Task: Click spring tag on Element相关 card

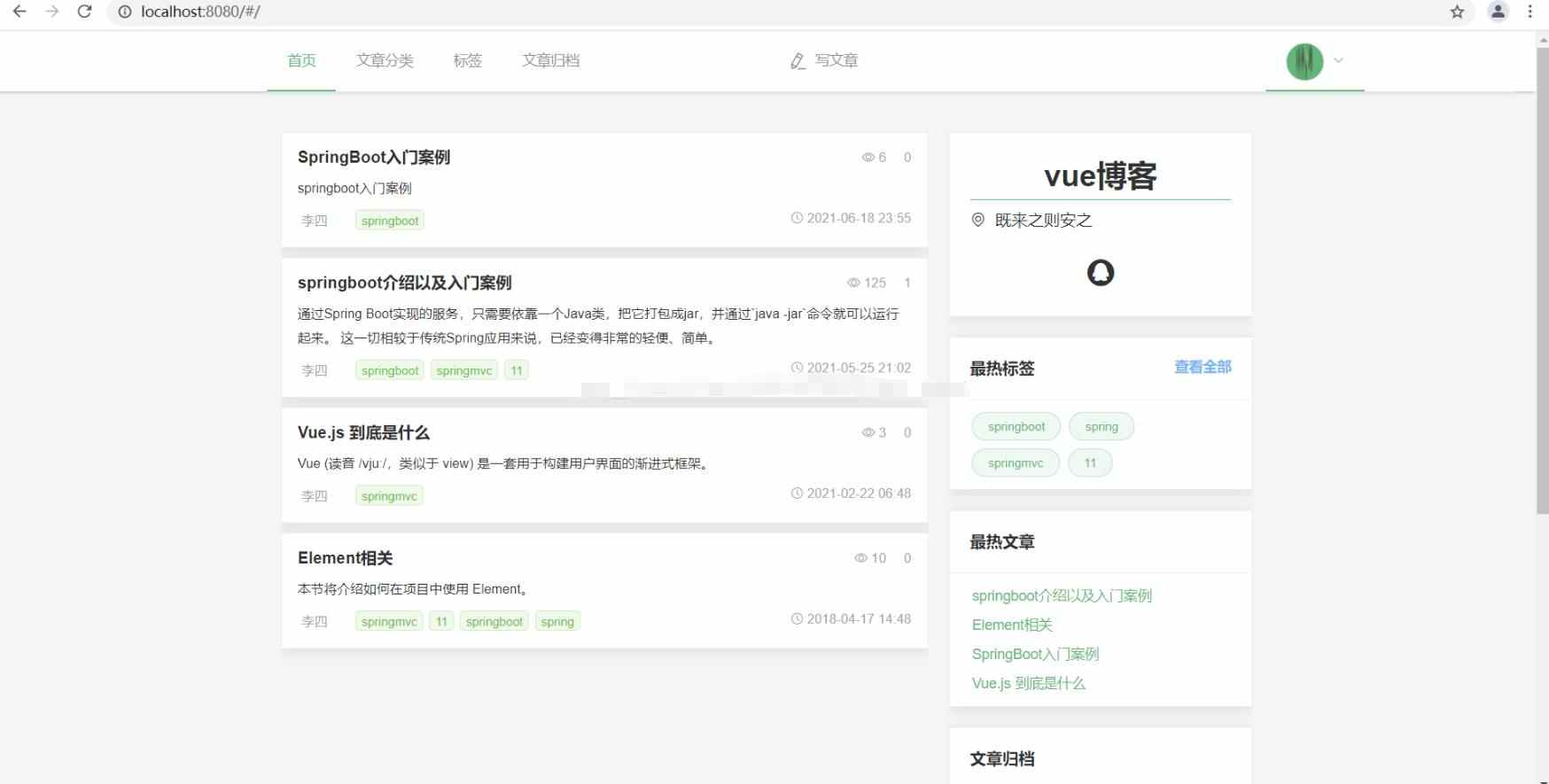Action: [x=557, y=622]
